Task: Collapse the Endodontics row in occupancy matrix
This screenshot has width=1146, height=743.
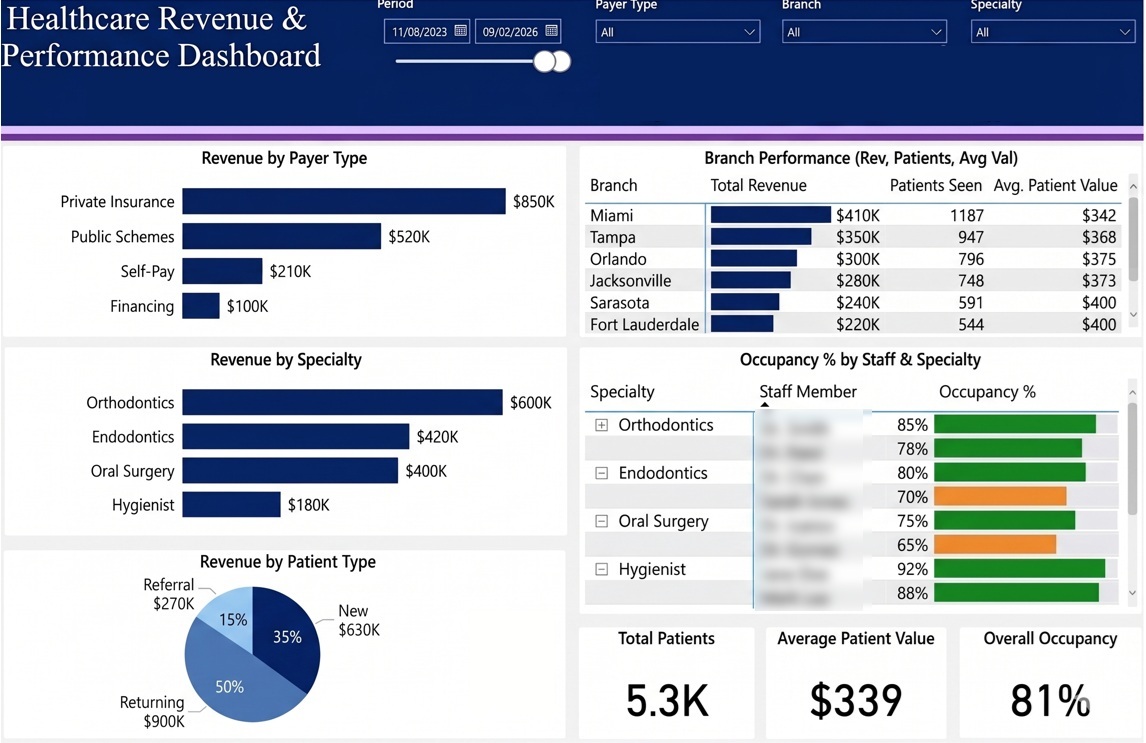Action: click(602, 473)
